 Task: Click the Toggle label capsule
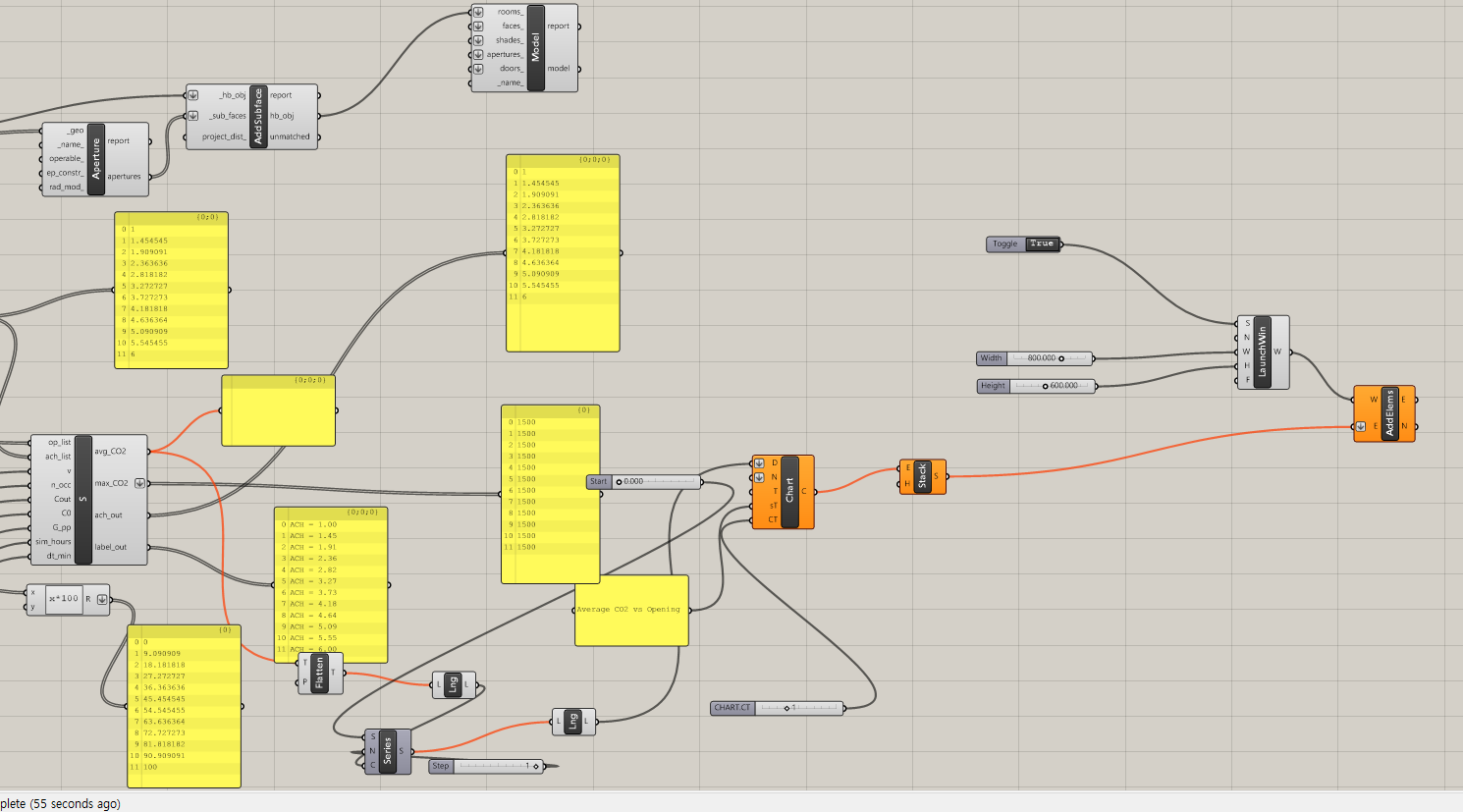[x=1004, y=244]
